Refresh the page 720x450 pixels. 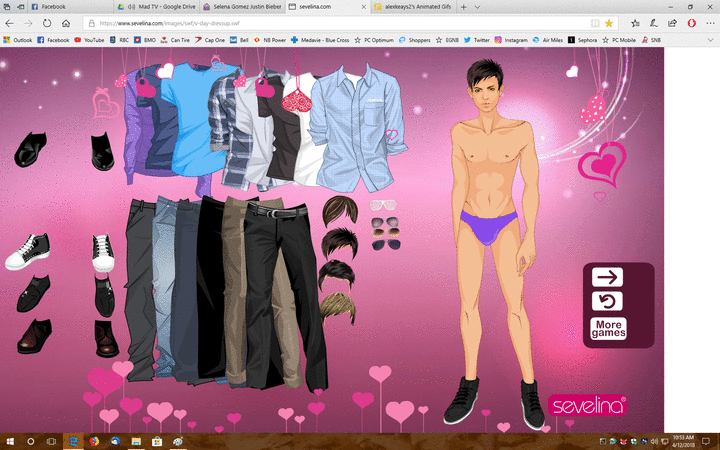point(47,23)
